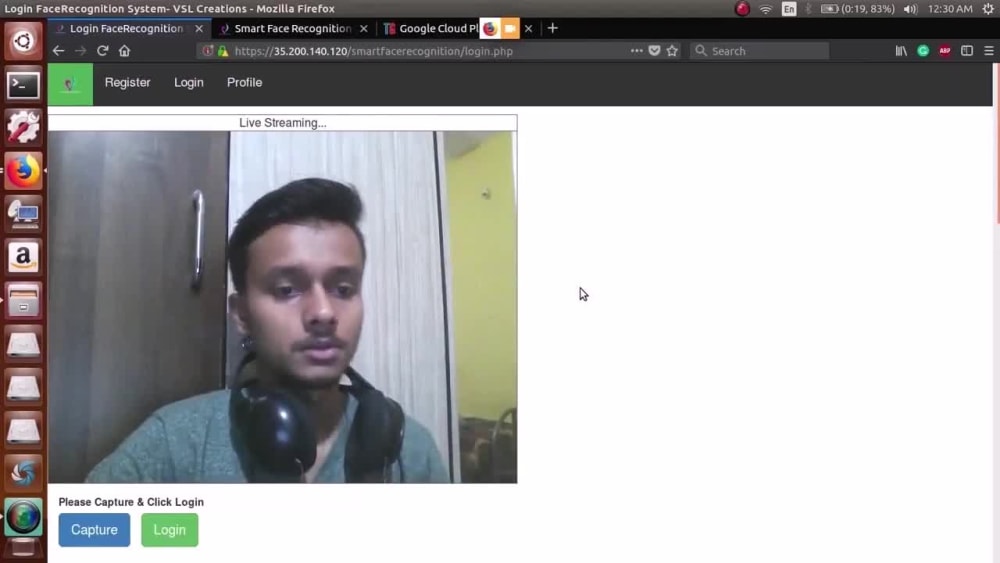
Task: Open Ubuntu Dash search in launcher
Action: [24, 41]
